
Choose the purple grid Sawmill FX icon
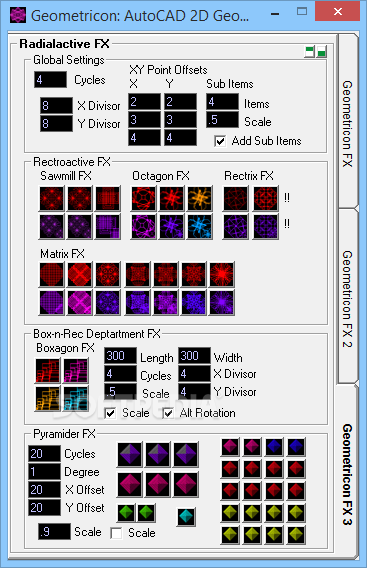(x=108, y=226)
